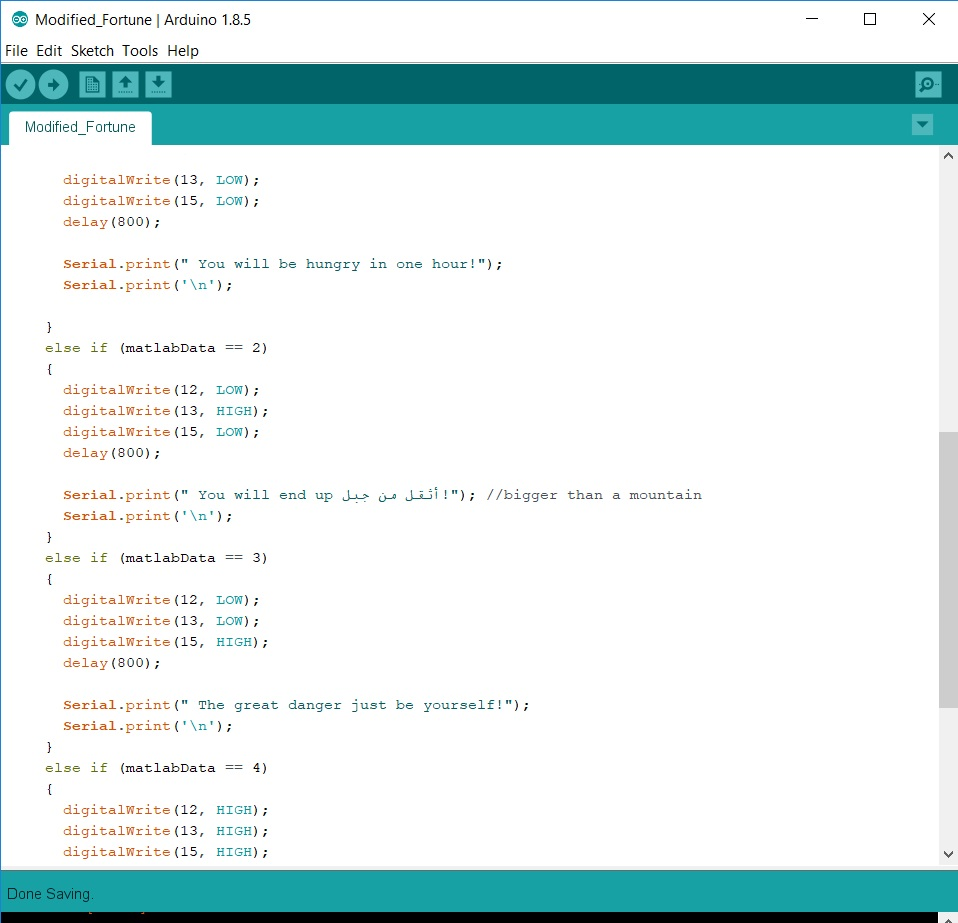
Task: Upload the sketch with the arrow button
Action: coord(53,84)
